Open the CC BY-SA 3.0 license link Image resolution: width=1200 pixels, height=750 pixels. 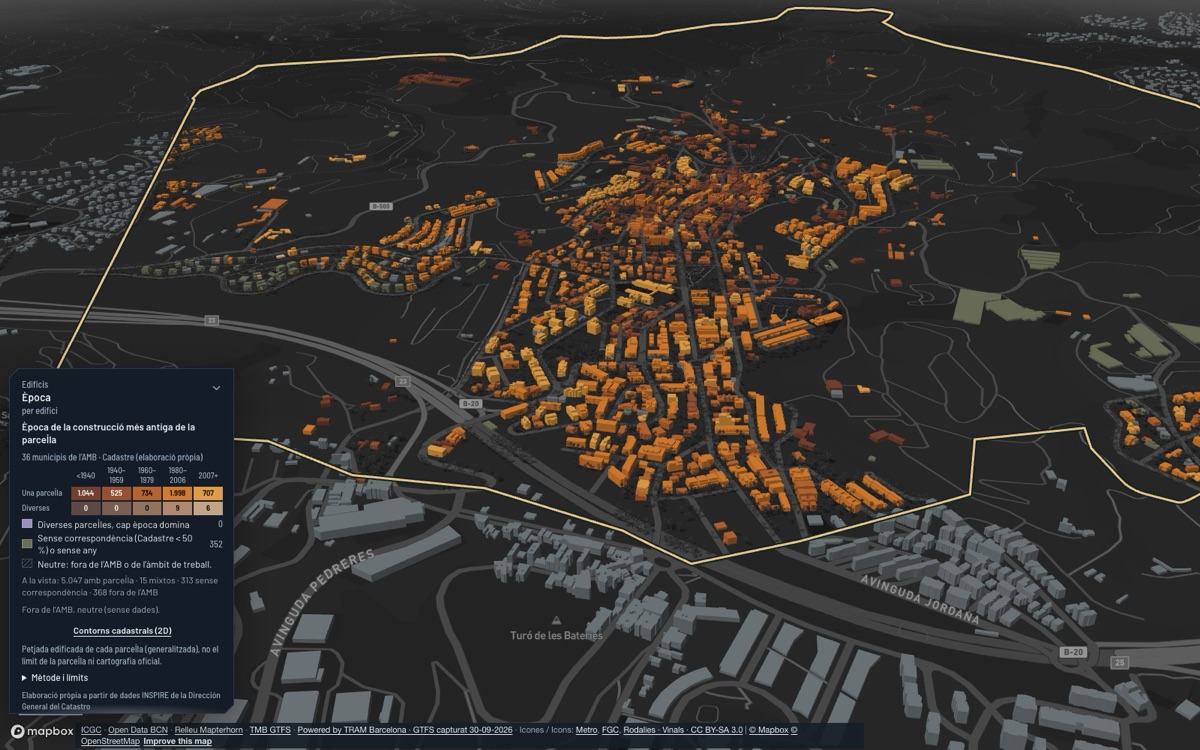tap(717, 730)
